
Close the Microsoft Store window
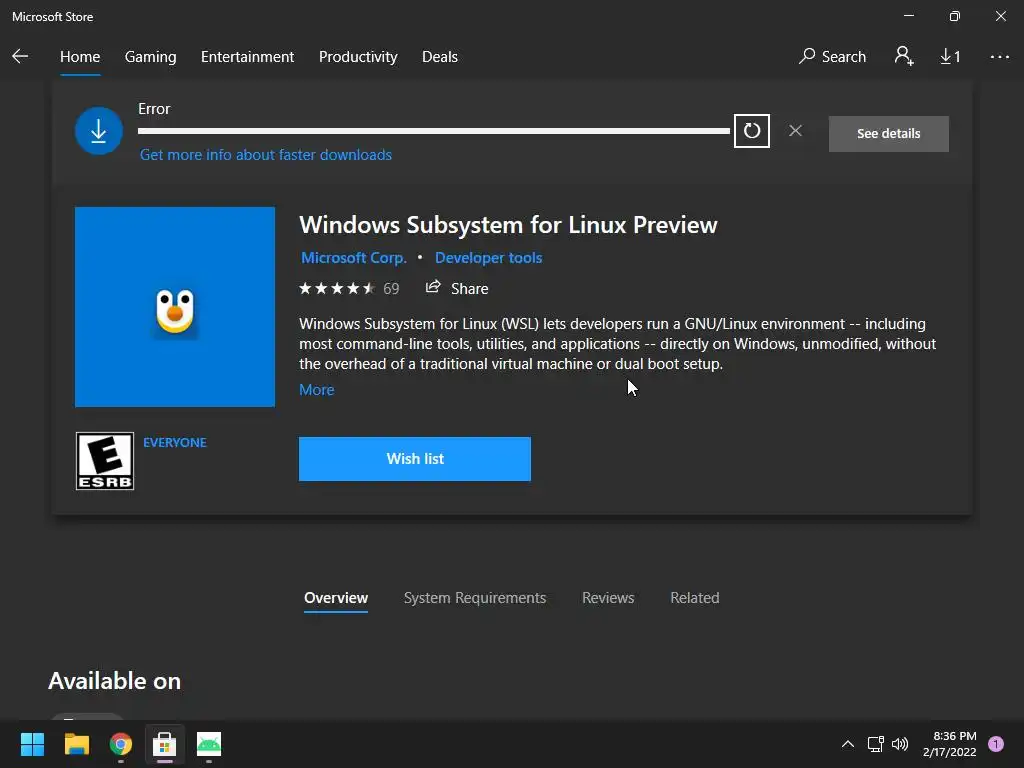[x=1000, y=16]
